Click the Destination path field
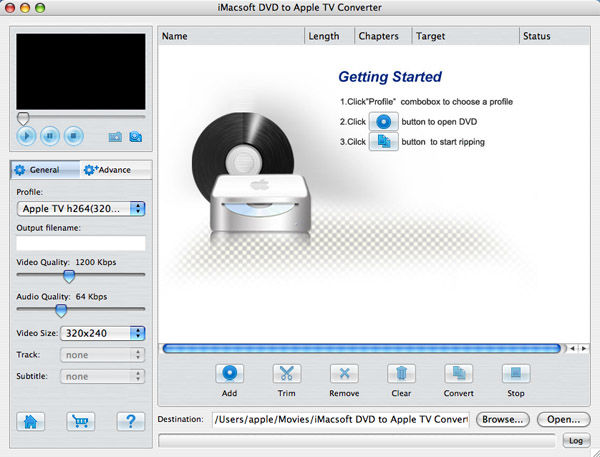This screenshot has width=600, height=457. pos(341,419)
